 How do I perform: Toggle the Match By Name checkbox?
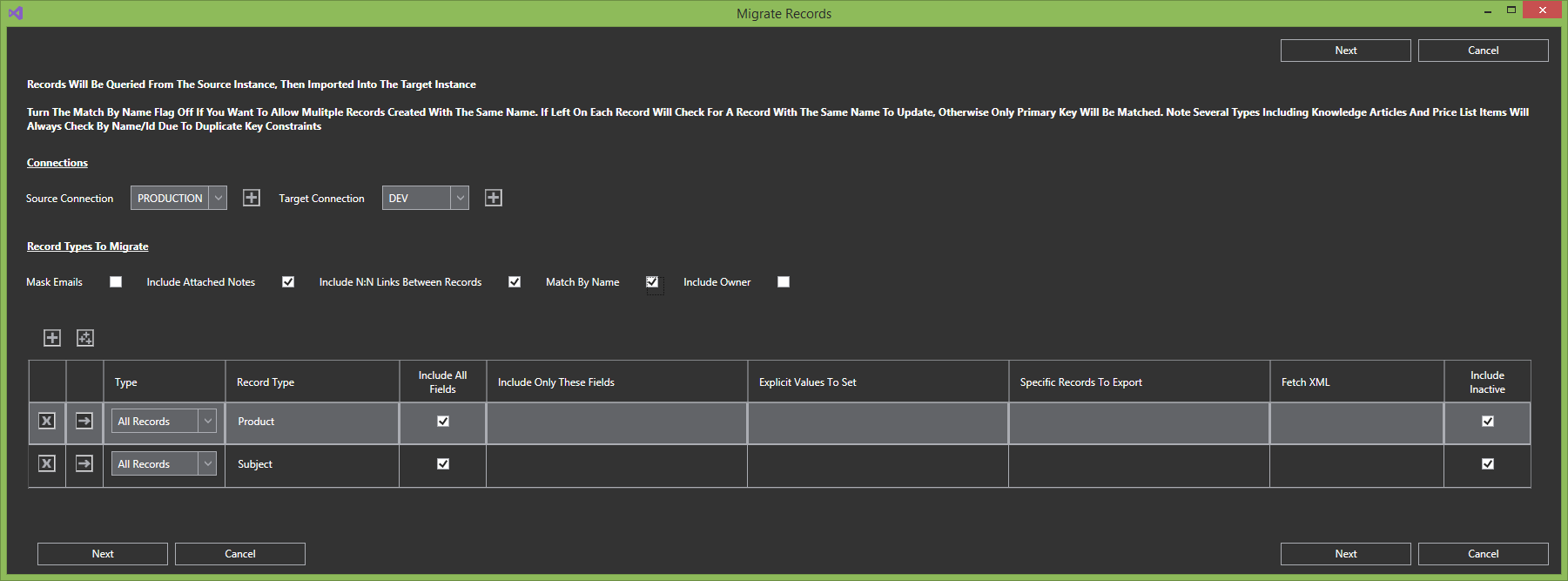(652, 282)
